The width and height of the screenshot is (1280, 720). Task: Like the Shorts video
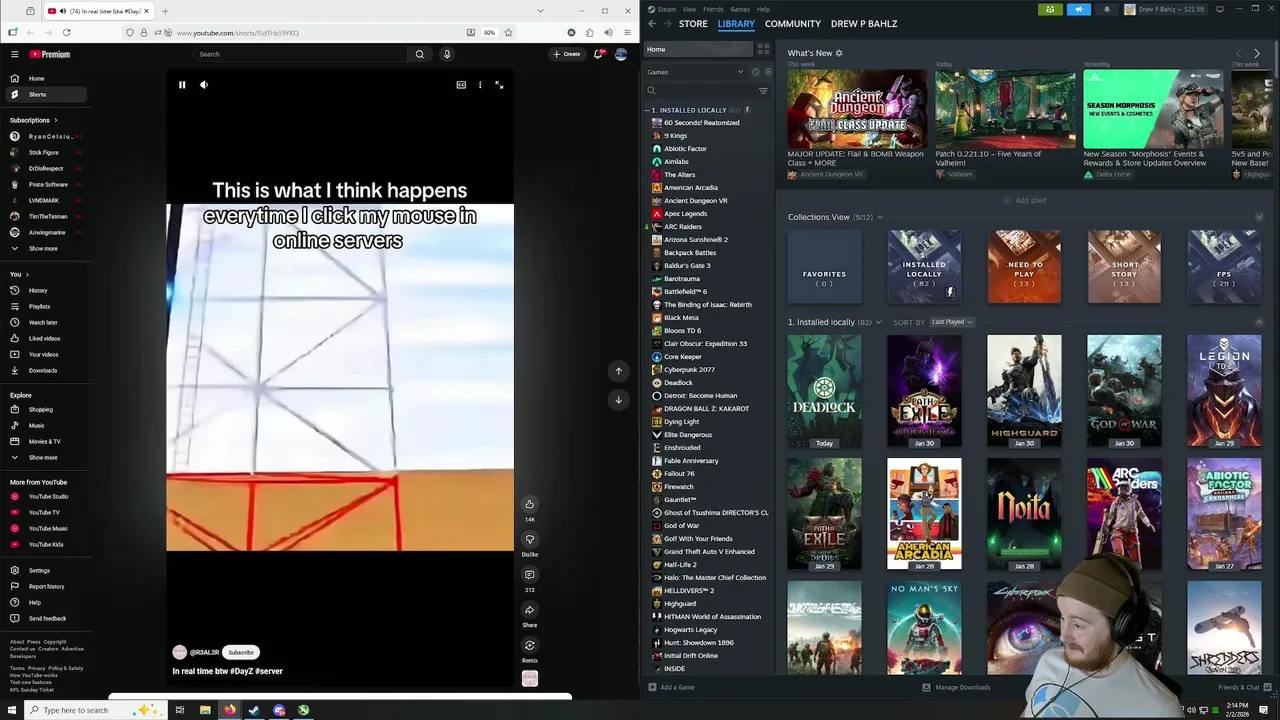coord(530,504)
